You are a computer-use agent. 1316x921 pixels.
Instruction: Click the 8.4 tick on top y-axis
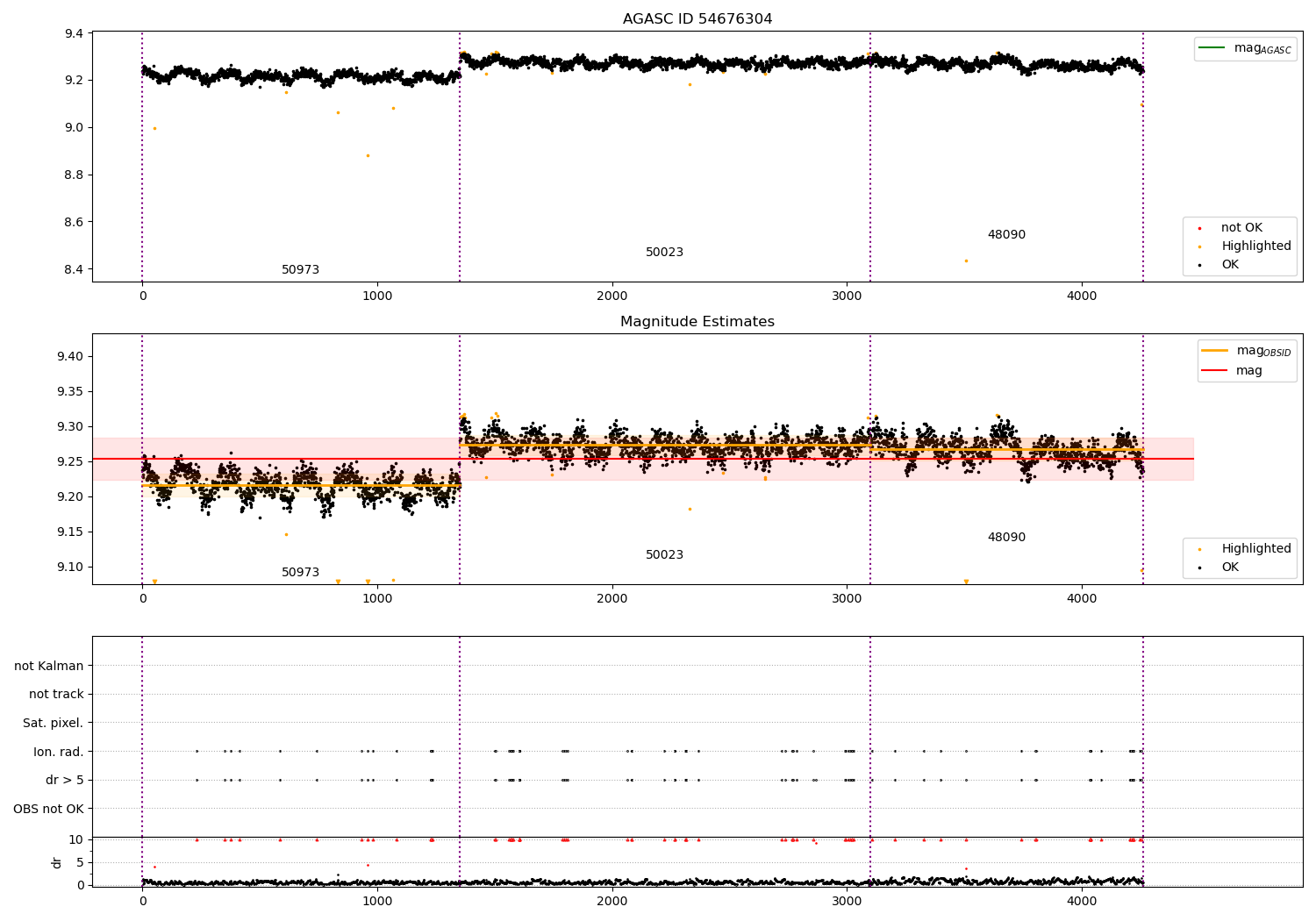click(x=74, y=270)
